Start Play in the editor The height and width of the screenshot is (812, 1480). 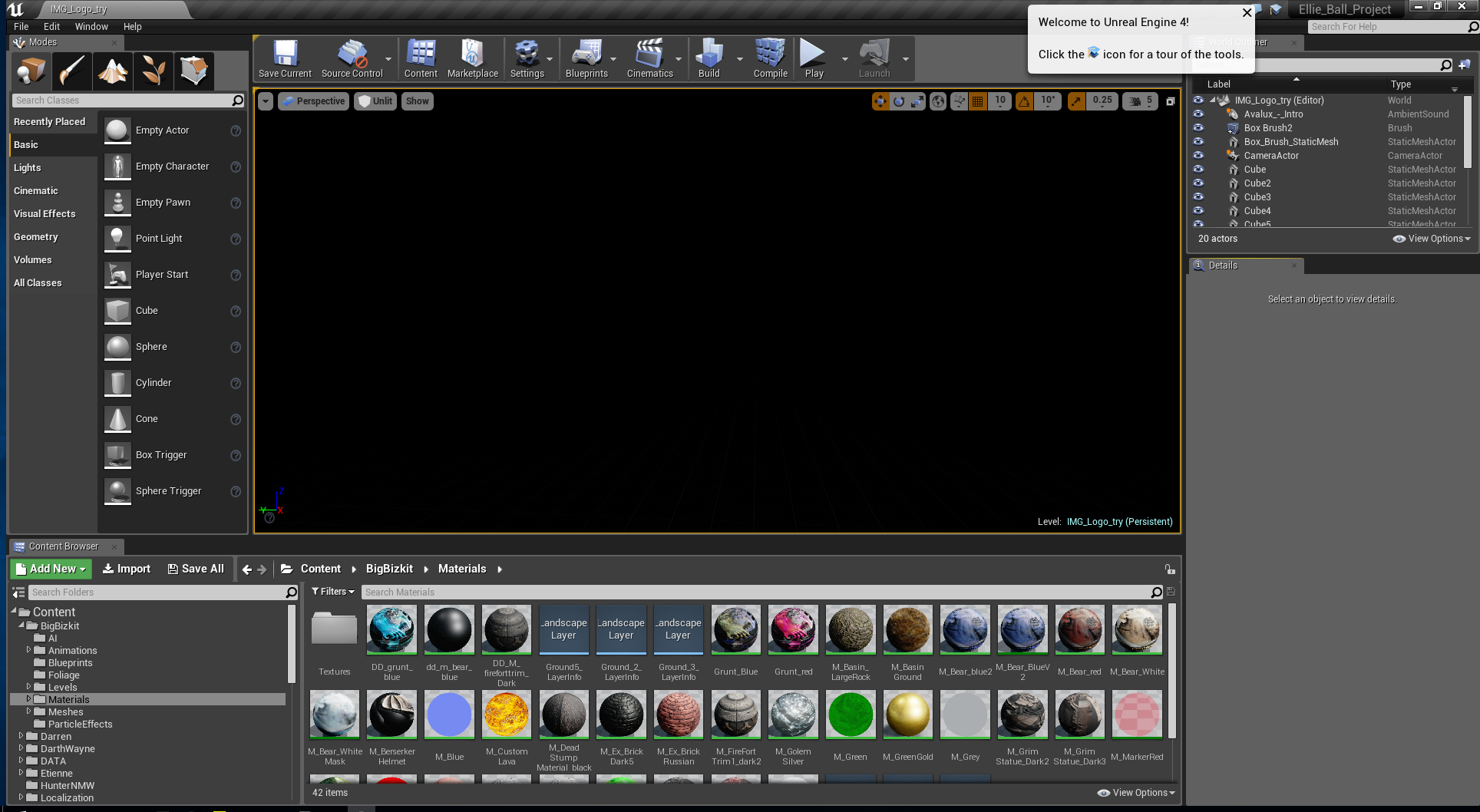814,58
